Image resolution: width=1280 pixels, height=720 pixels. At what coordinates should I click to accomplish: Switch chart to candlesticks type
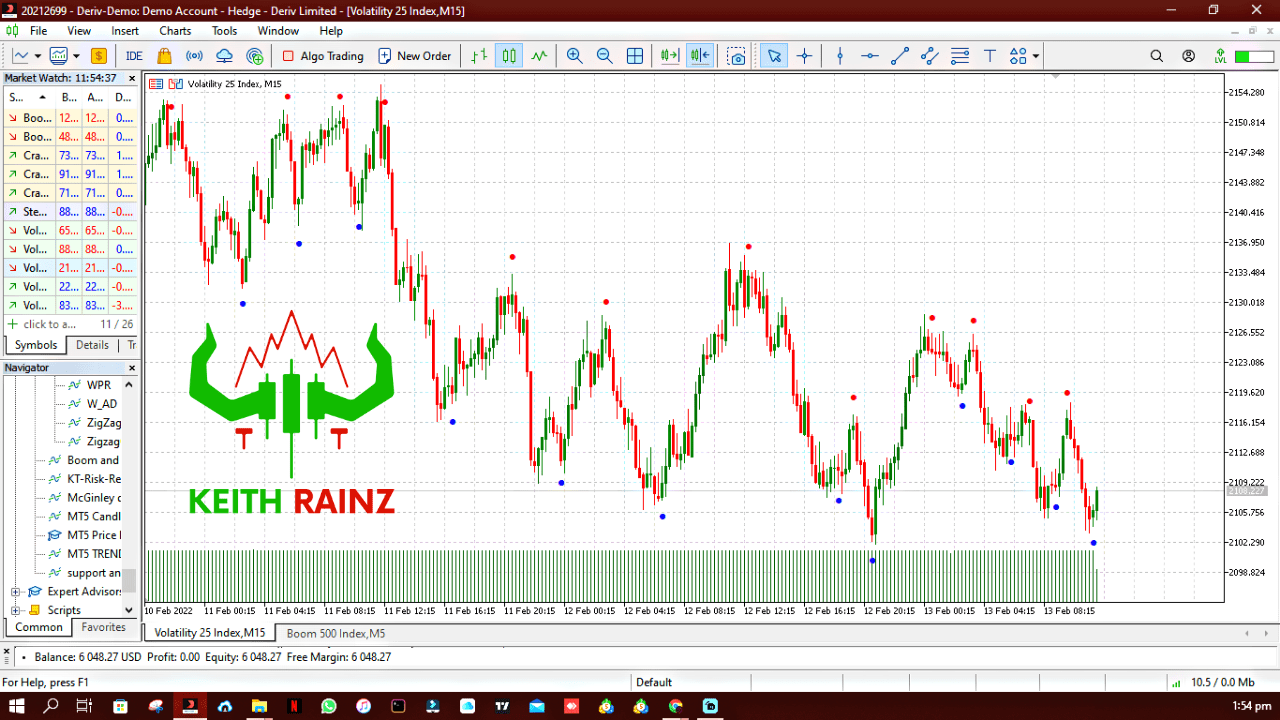(x=510, y=56)
